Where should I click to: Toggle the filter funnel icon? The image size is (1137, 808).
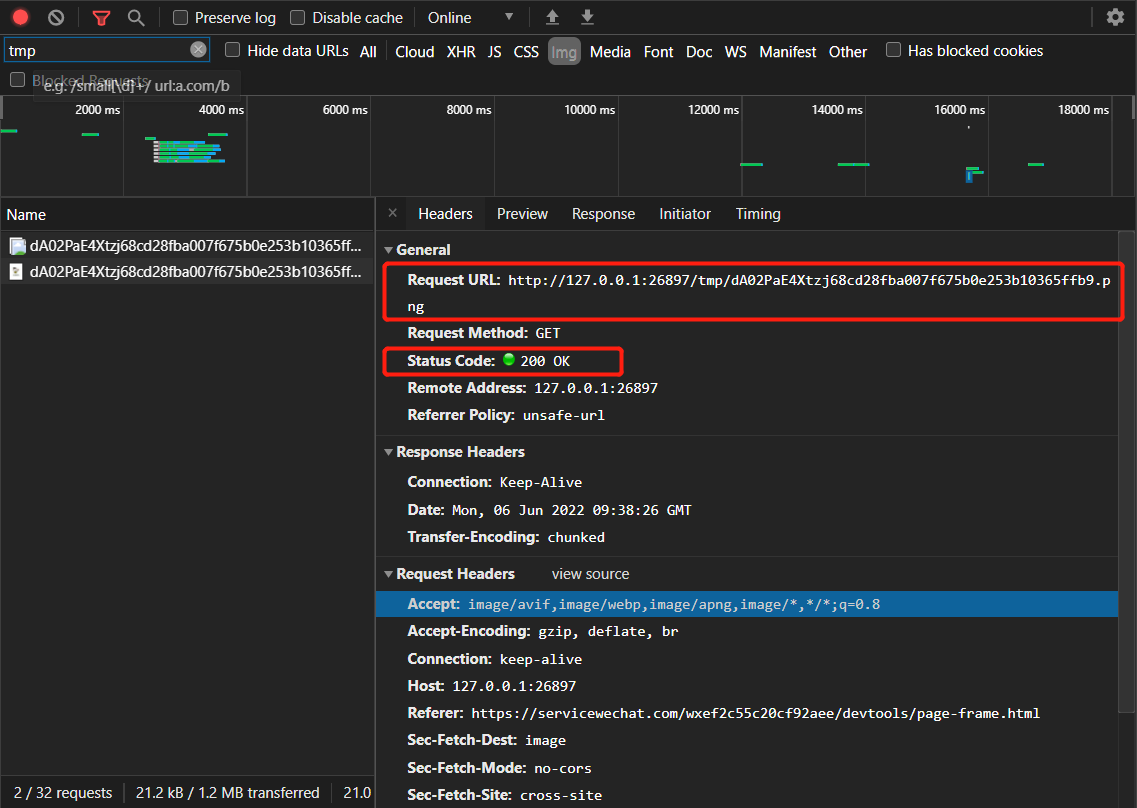[102, 18]
